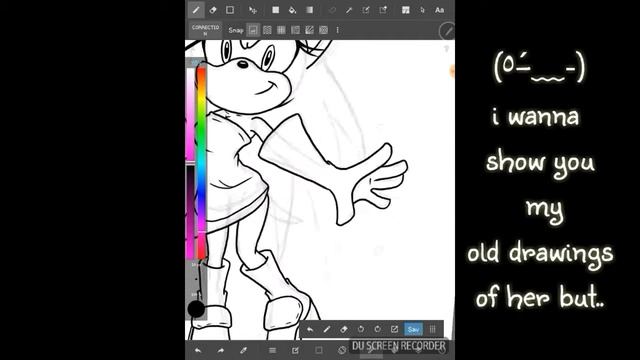Select the Gradient tool
This screenshot has height=360, width=640.
(309, 10)
